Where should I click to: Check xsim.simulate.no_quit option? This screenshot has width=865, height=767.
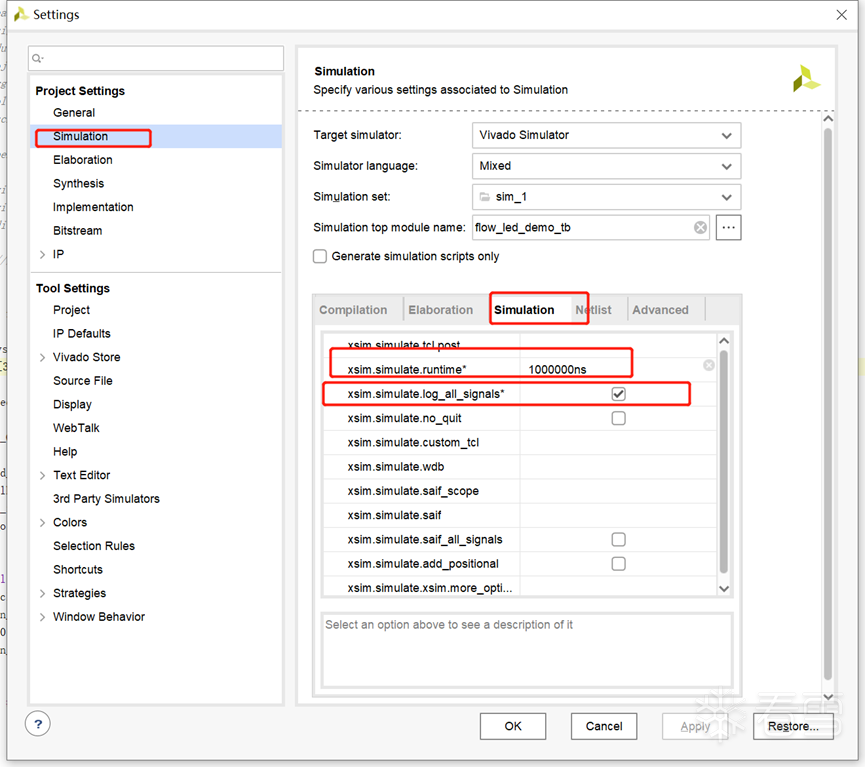618,418
